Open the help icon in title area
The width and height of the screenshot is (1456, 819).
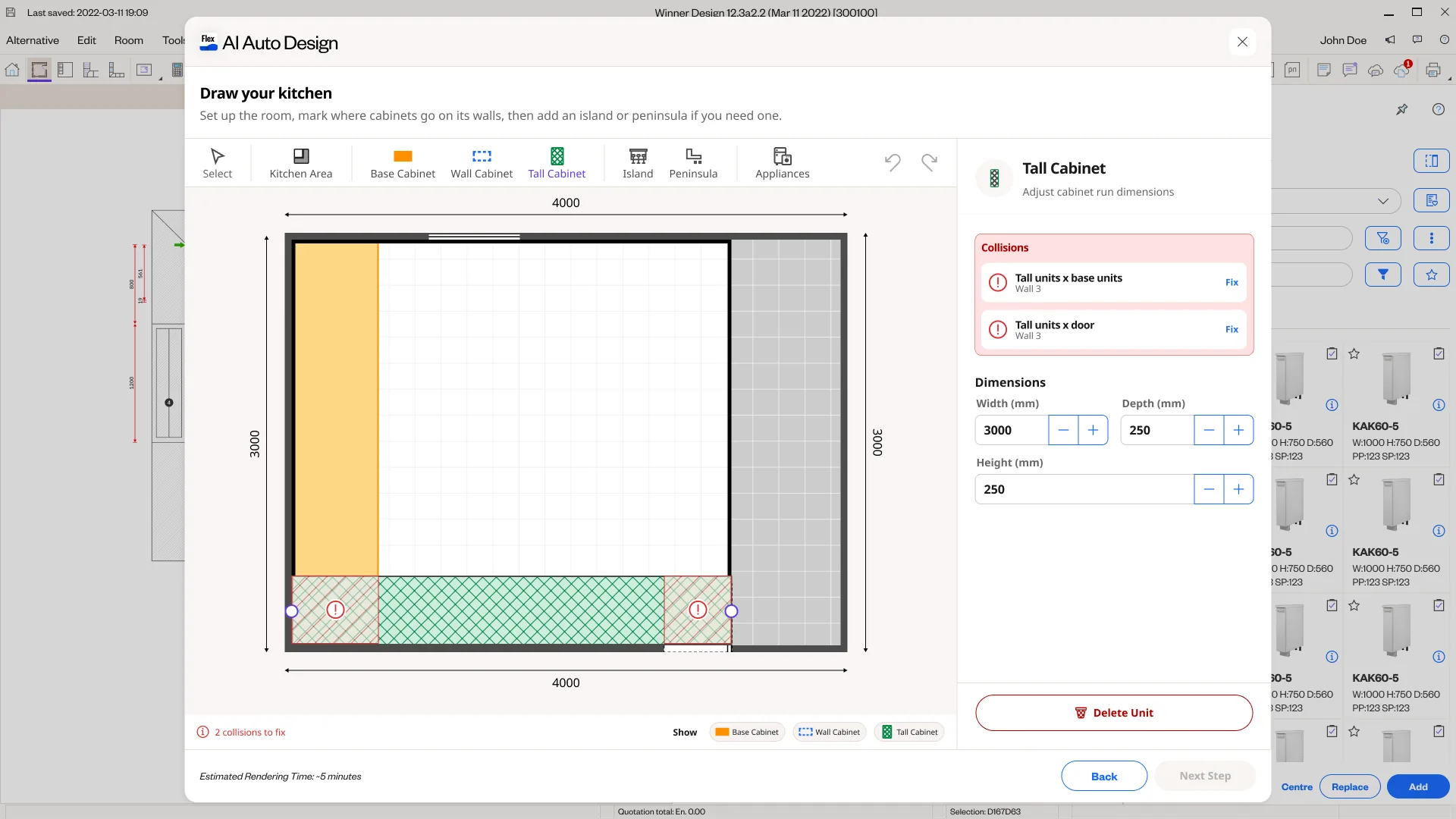[x=1445, y=39]
